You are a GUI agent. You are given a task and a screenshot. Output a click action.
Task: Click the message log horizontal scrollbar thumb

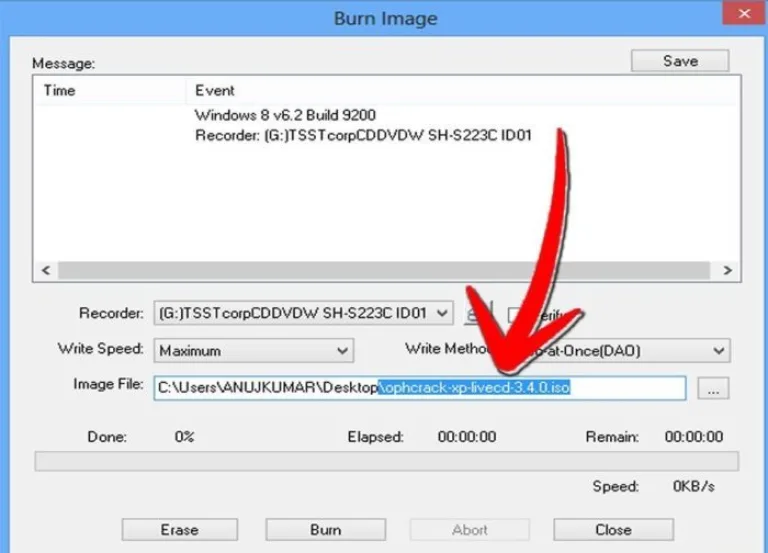pos(384,270)
